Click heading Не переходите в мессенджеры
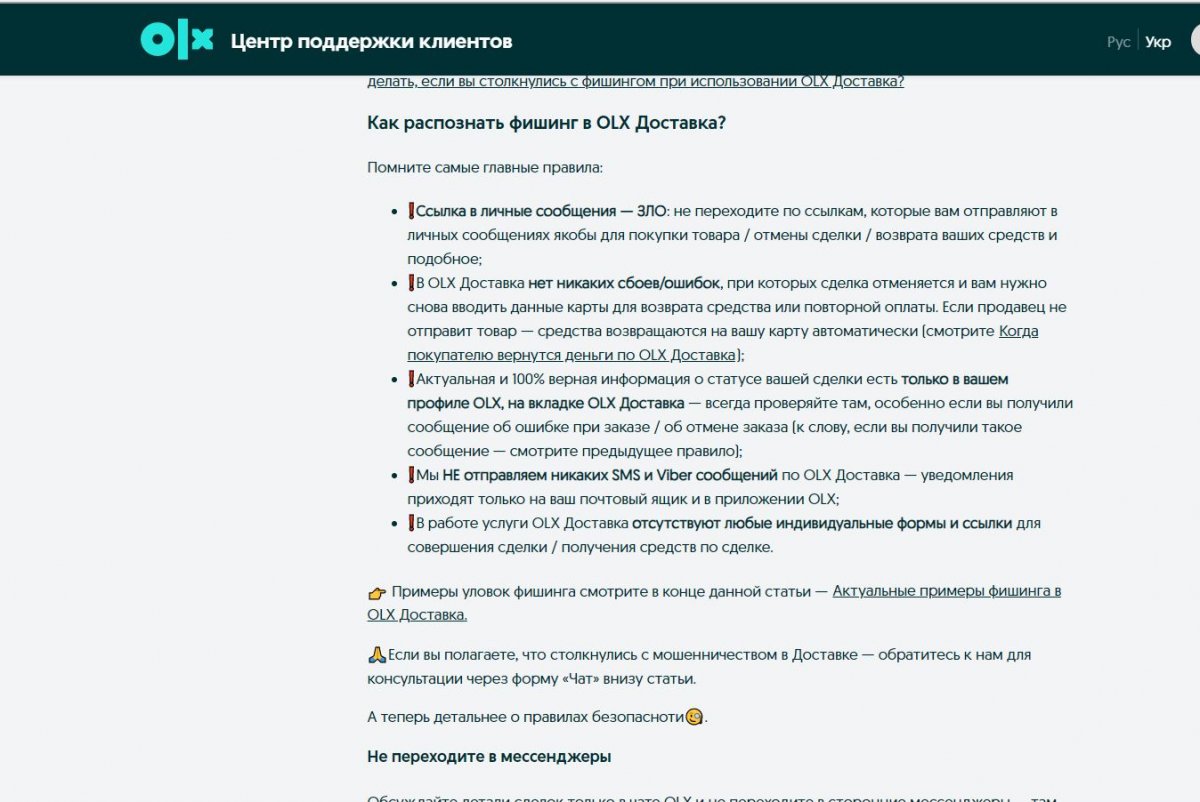The height and width of the screenshot is (802, 1200). point(489,757)
